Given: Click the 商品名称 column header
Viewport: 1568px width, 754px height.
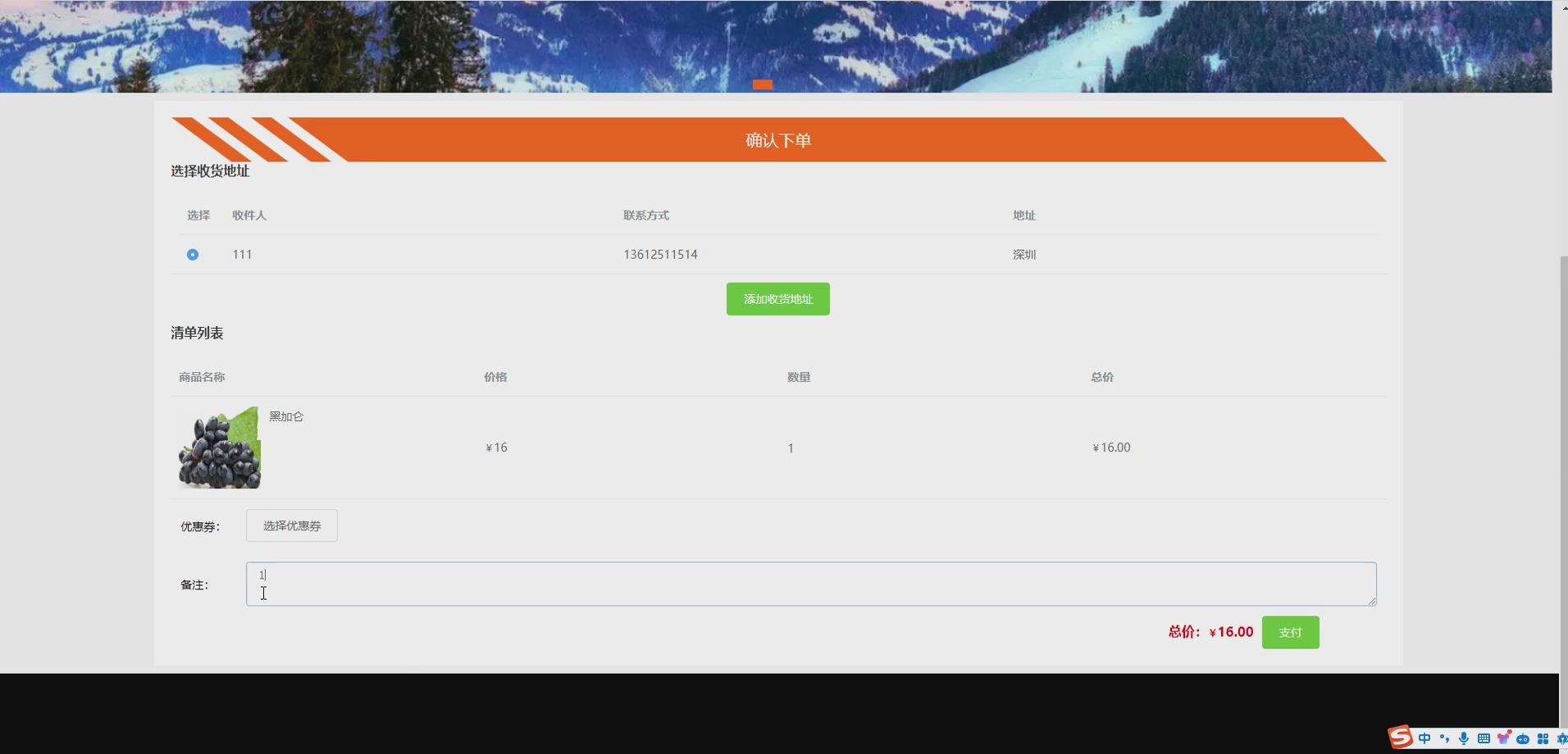Looking at the screenshot, I should (202, 377).
